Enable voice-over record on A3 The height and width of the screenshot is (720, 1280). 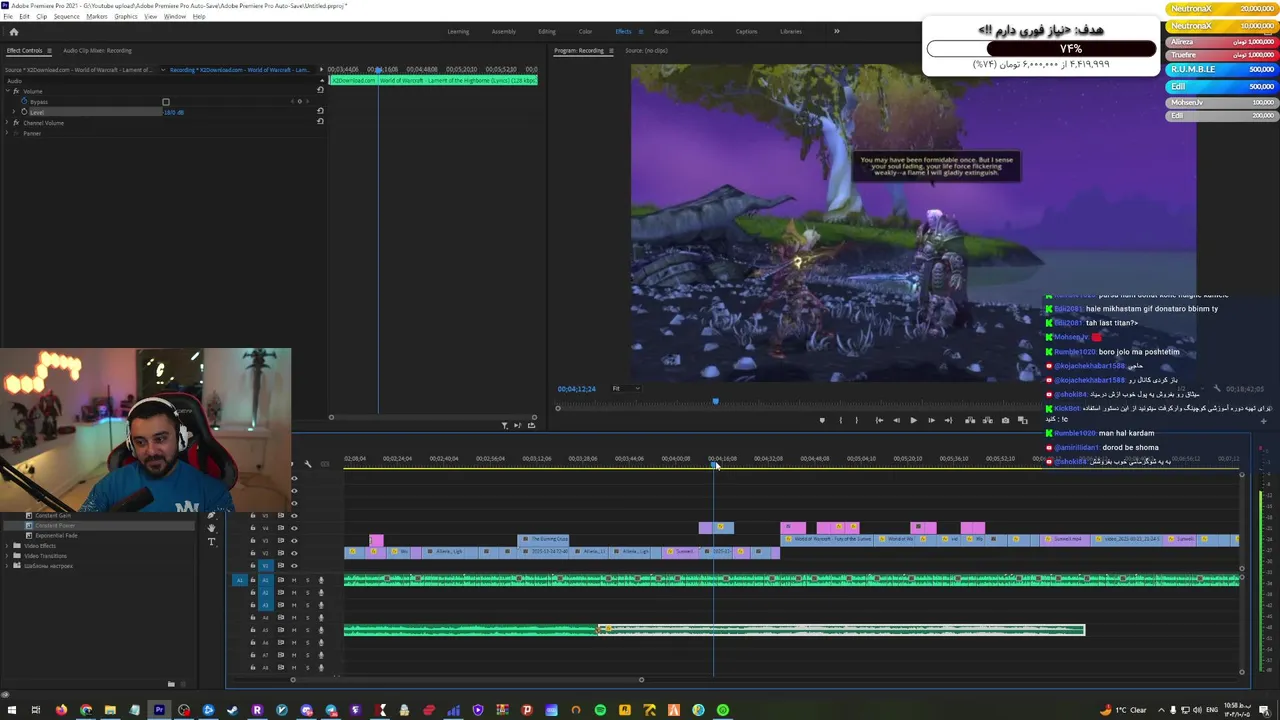[321, 605]
